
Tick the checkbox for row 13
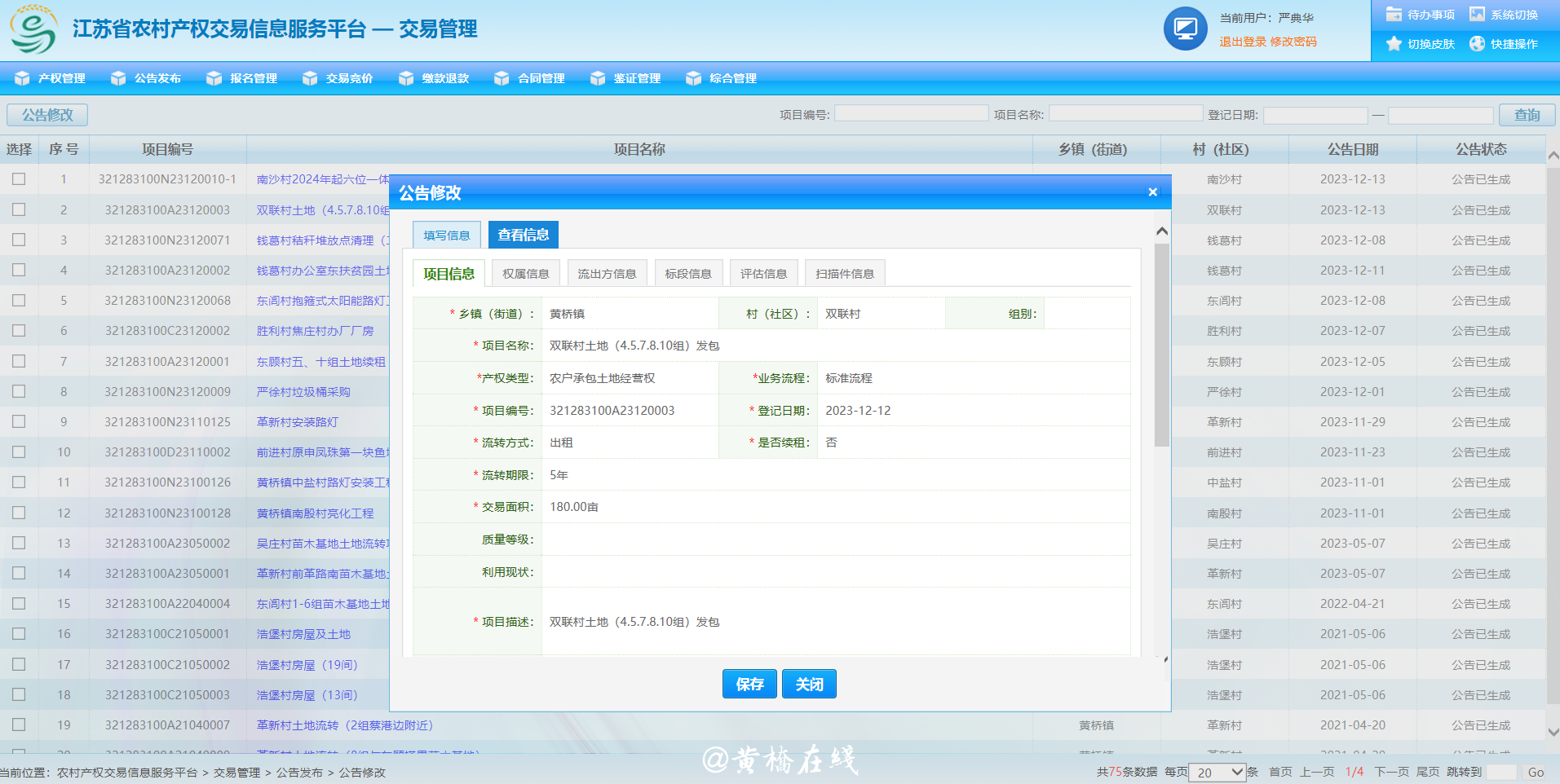point(19,543)
